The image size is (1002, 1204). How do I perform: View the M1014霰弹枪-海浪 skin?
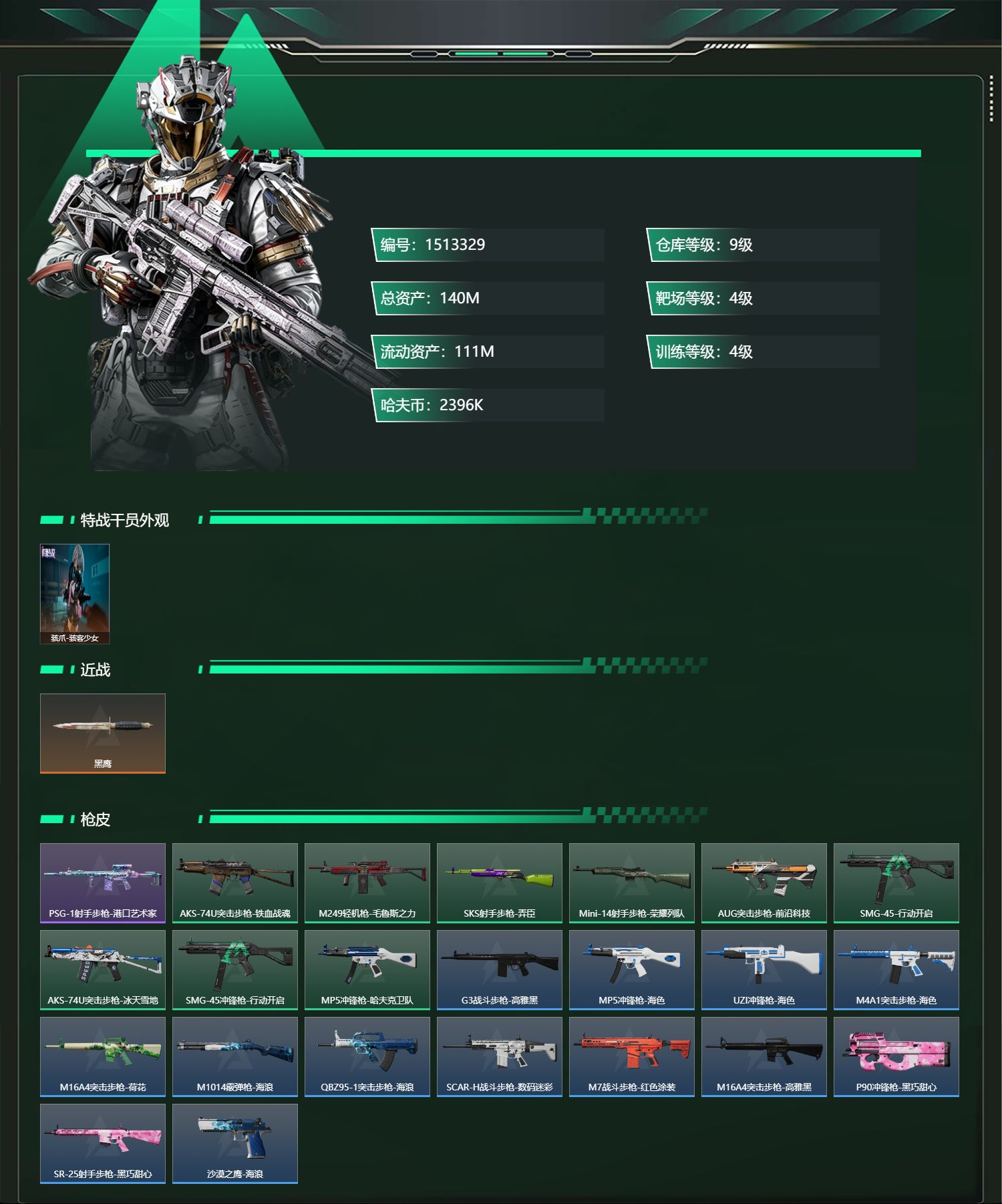(x=235, y=1057)
